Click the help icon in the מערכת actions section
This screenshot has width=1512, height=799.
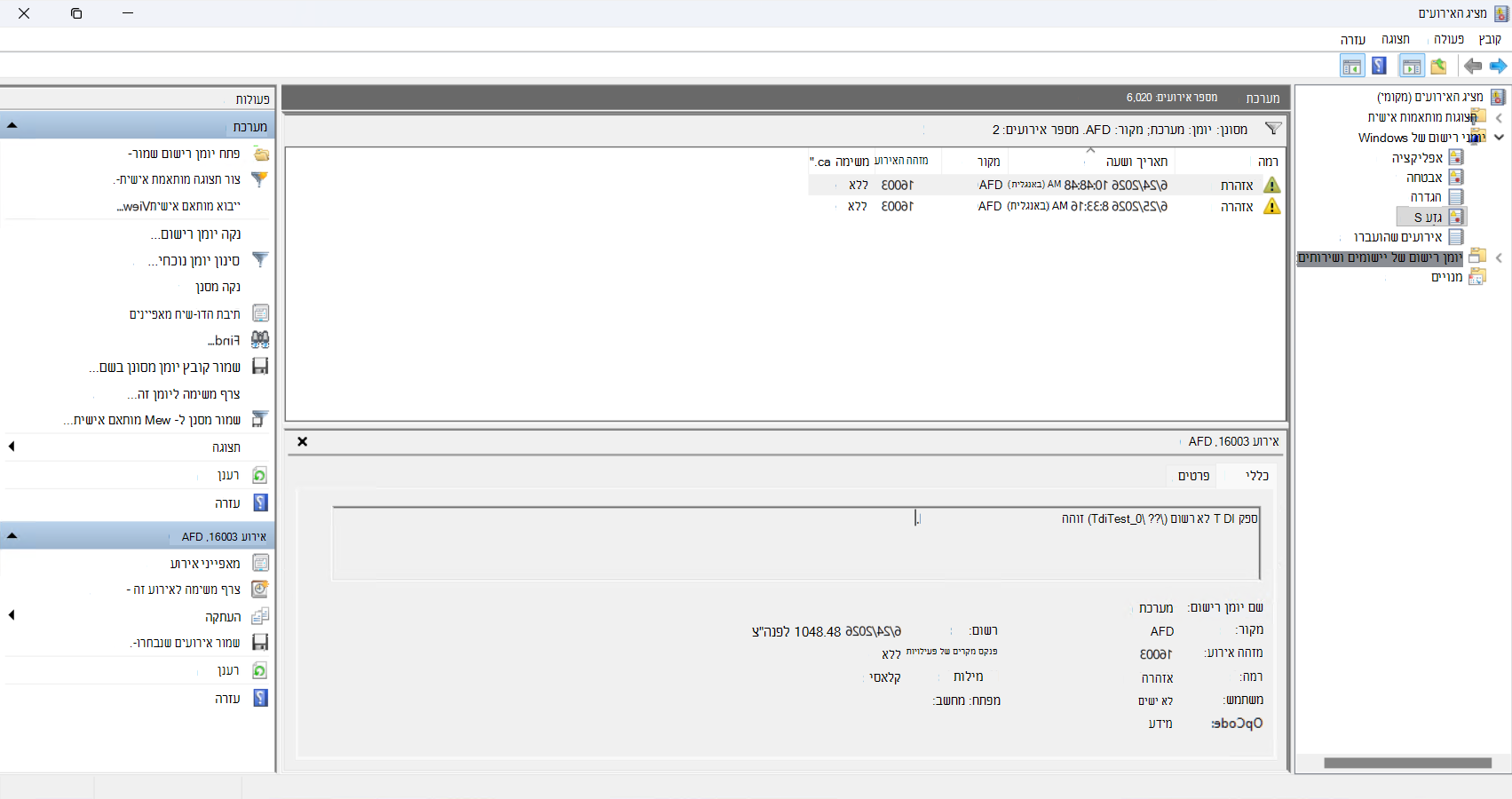click(260, 502)
